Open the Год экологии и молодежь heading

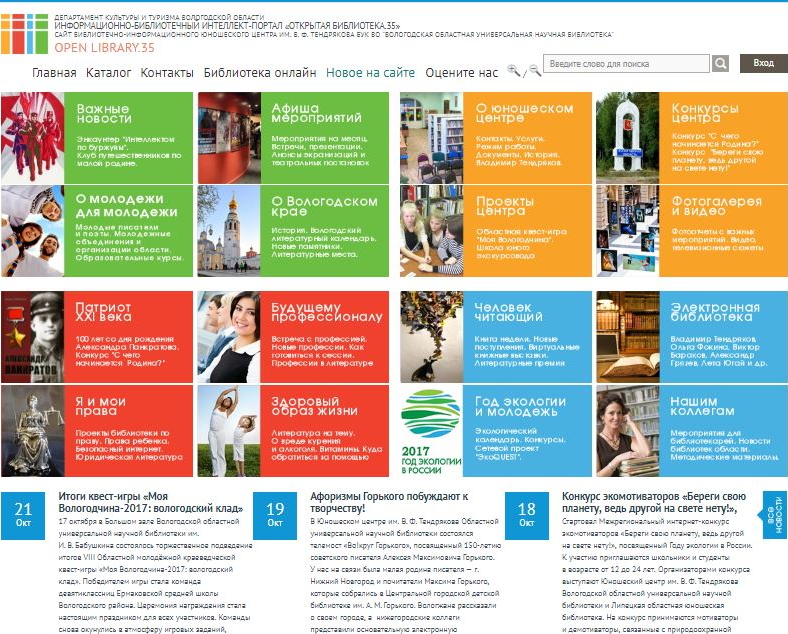(520, 406)
